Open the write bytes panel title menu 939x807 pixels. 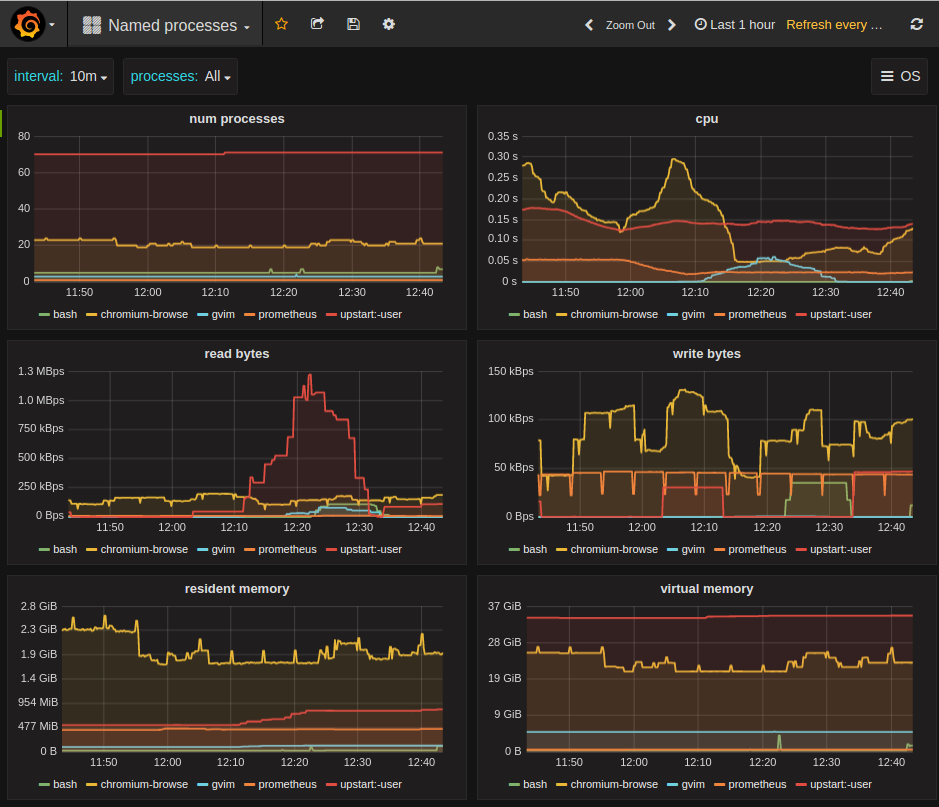pyautogui.click(x=706, y=354)
